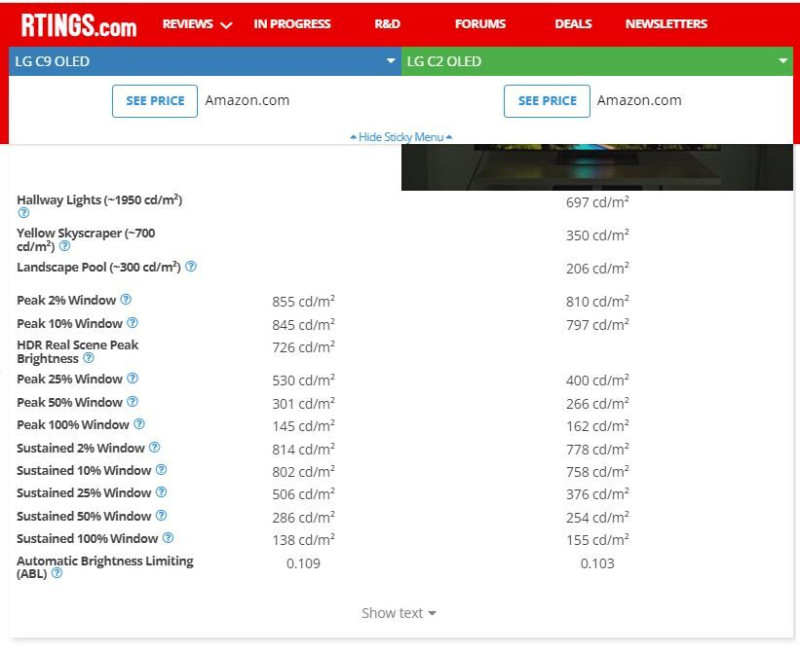Open the LG C9 OLED product dropdown
Screen dimensions: 800x652
pos(205,61)
